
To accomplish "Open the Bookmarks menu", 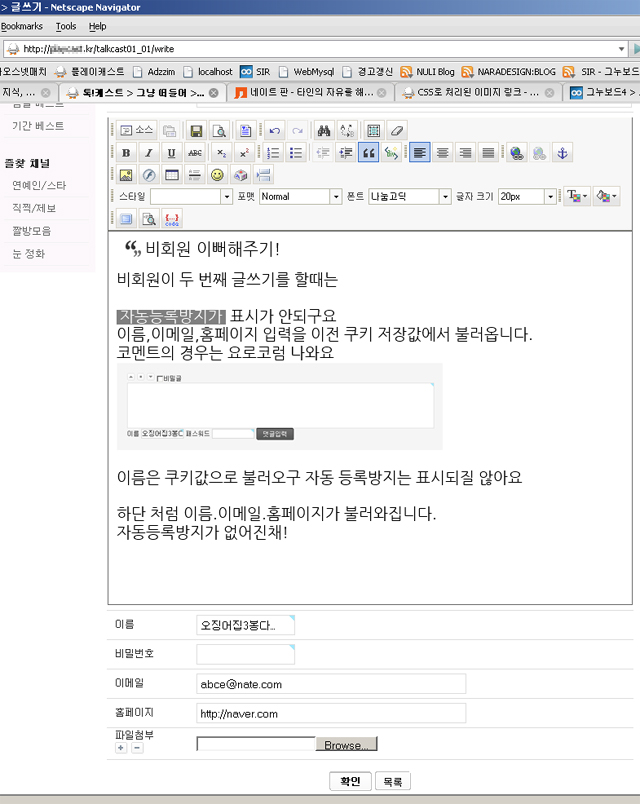I will pos(22,26).
